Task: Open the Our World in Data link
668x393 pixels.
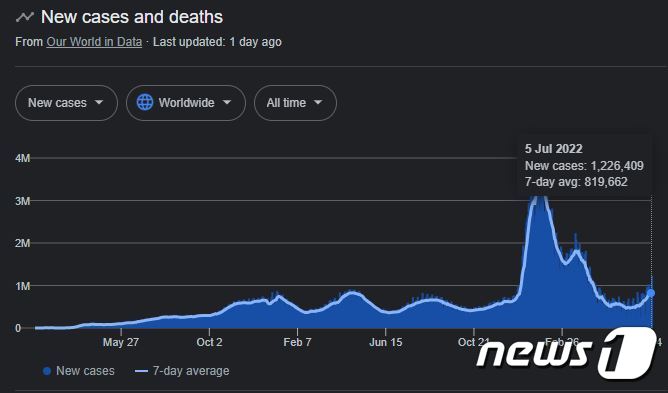Action: tap(94, 42)
